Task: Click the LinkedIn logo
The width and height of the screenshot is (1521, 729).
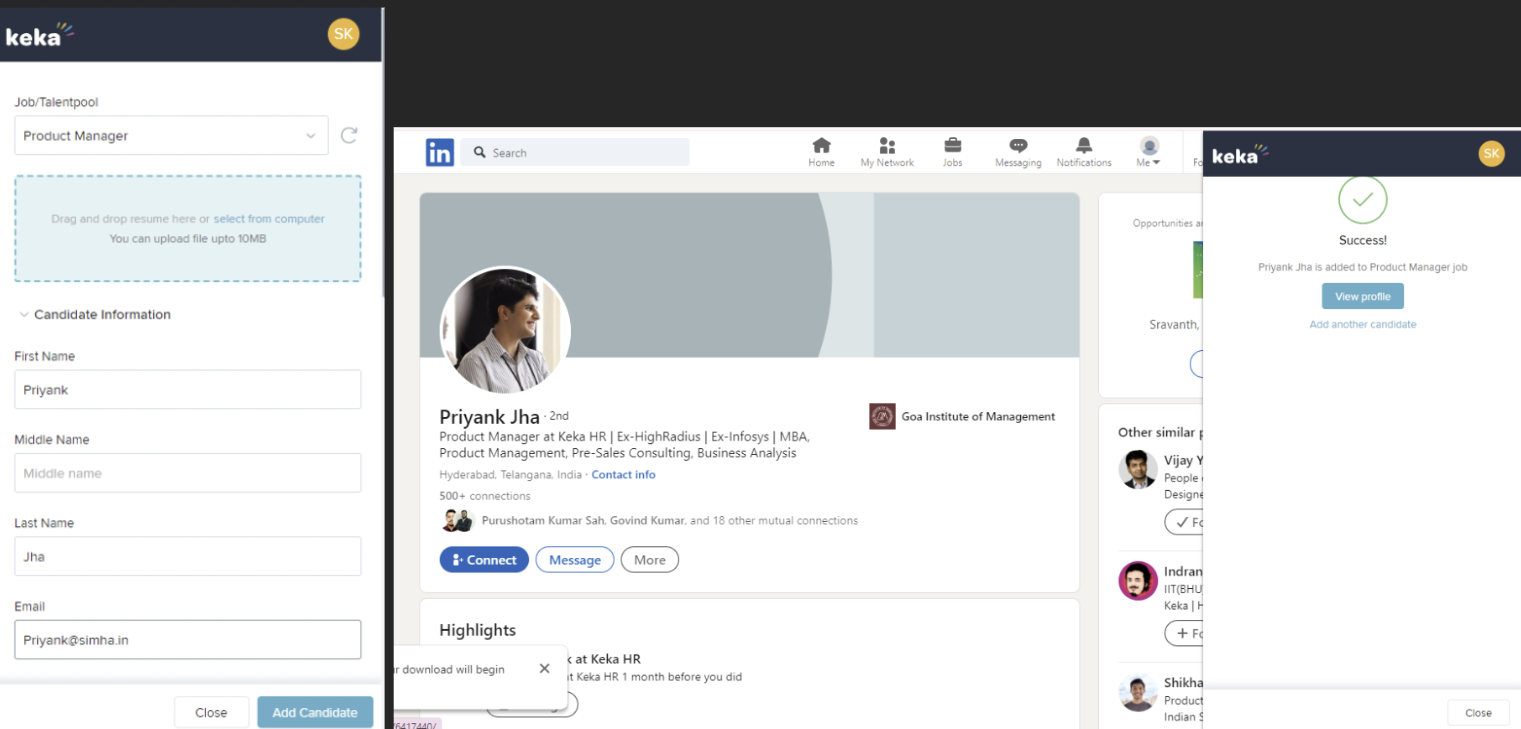Action: [439, 152]
